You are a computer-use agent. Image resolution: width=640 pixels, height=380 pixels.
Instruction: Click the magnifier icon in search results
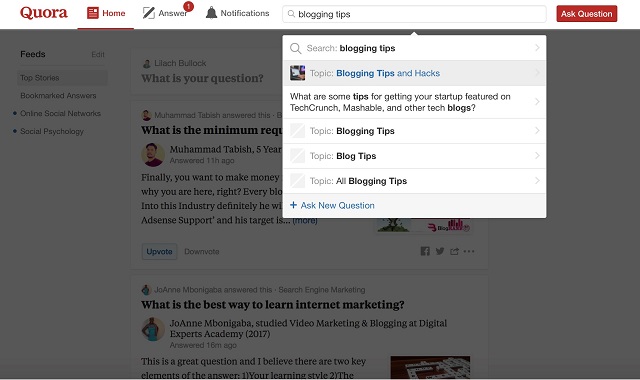tap(296, 48)
